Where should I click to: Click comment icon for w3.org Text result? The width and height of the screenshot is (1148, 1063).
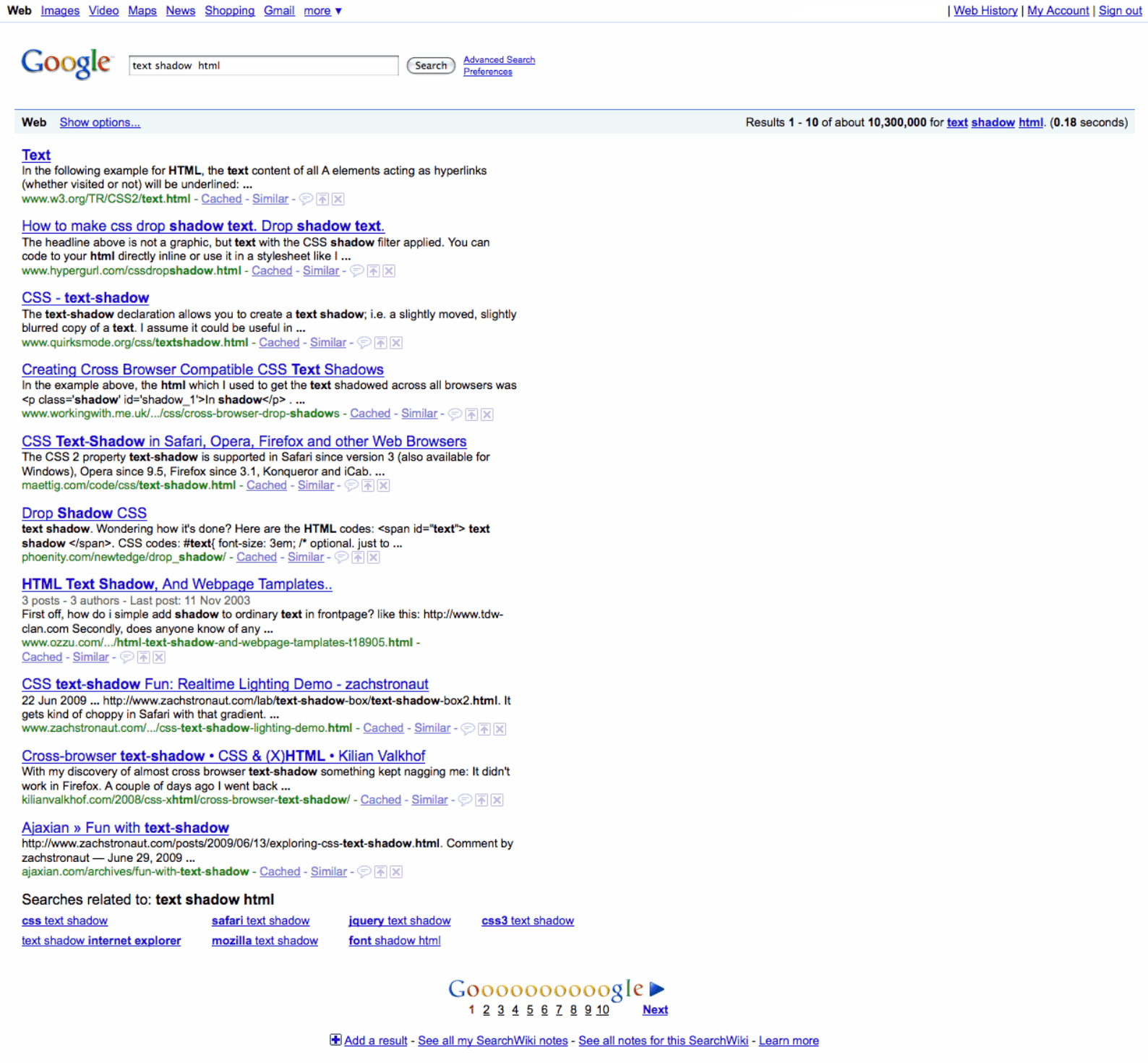(306, 199)
